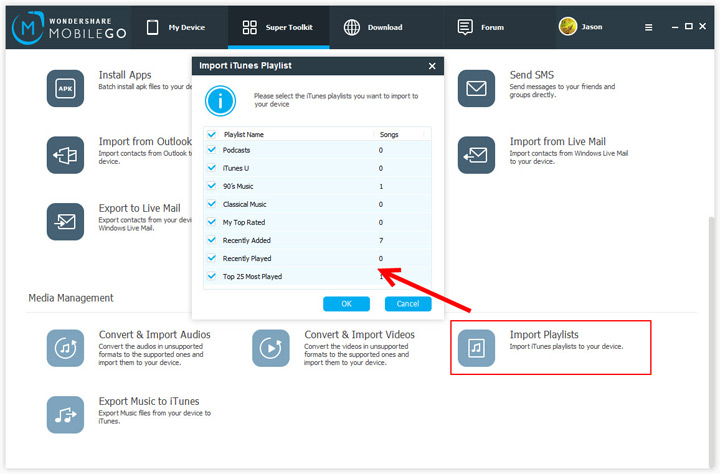Screen dimensions: 720x474
Task: Click the Send SMS title
Action: [532, 75]
